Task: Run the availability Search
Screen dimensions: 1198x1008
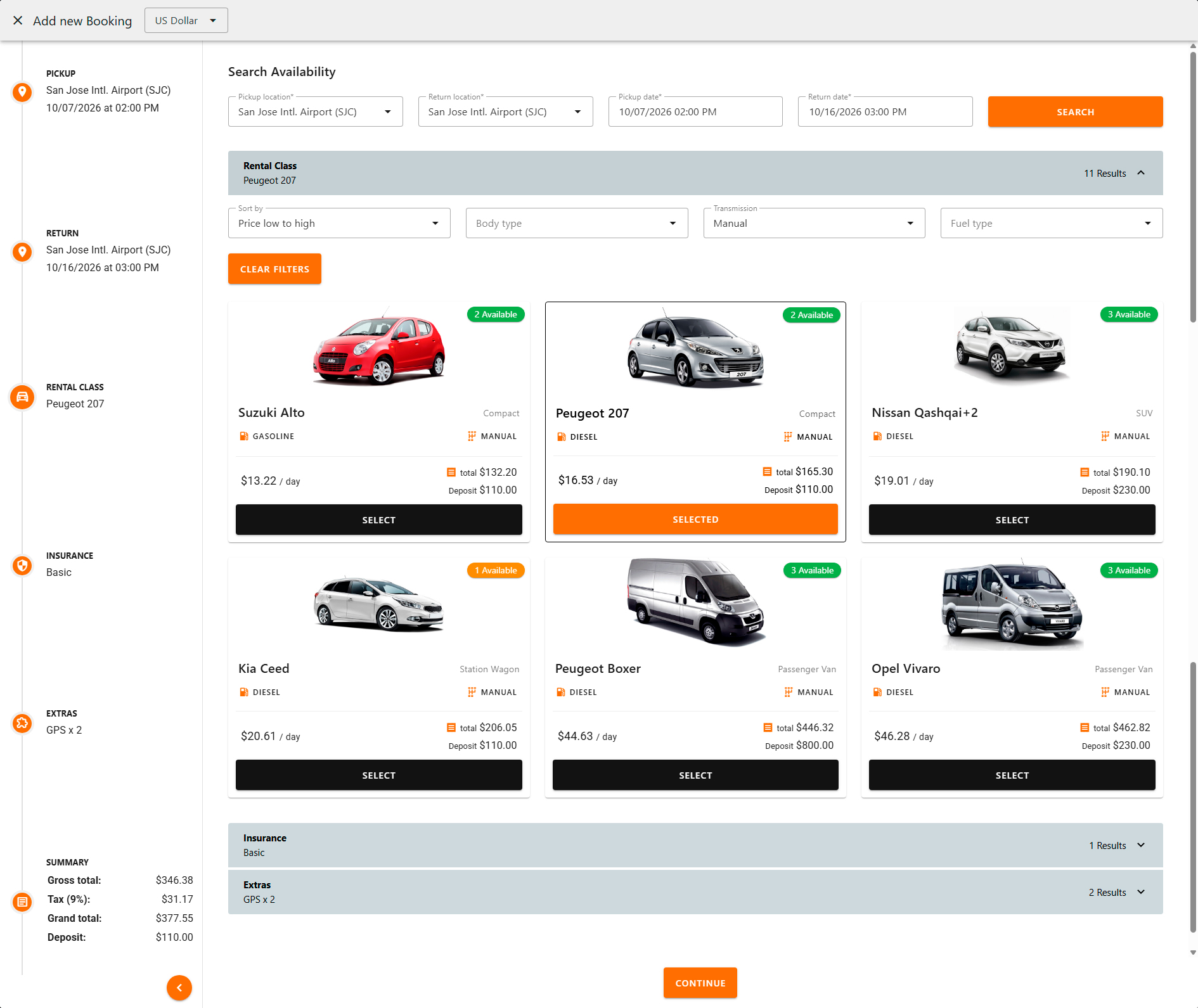Action: [1075, 112]
